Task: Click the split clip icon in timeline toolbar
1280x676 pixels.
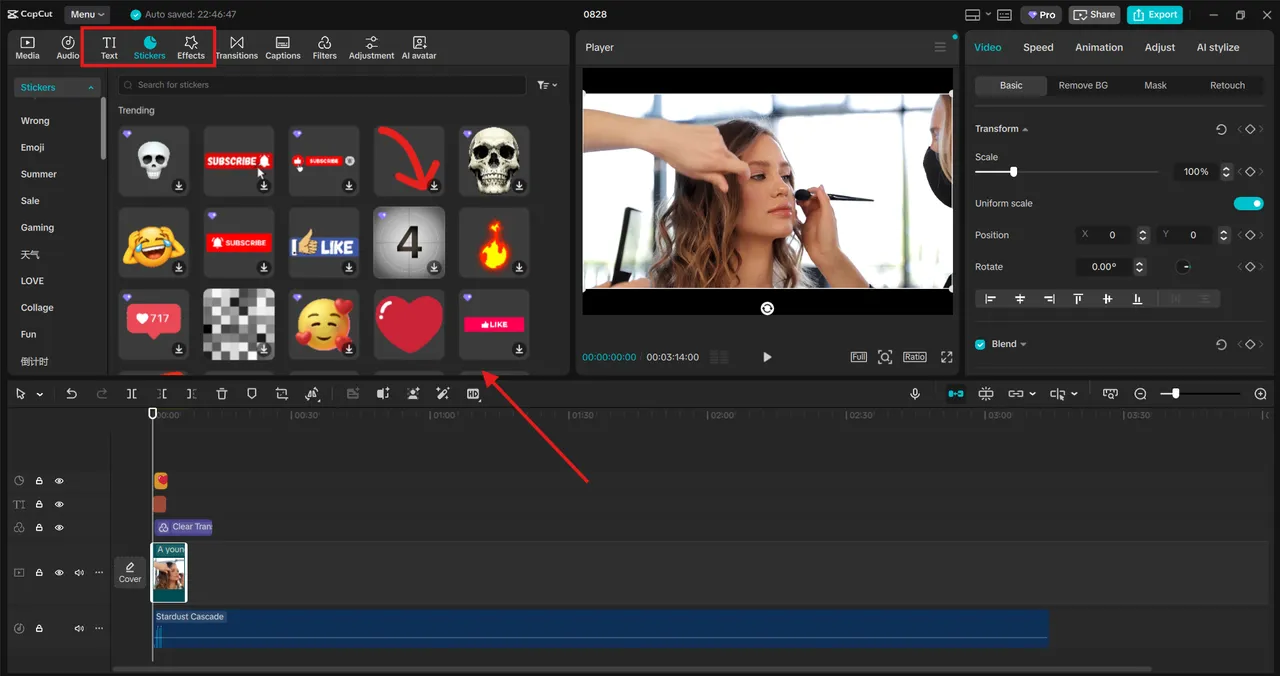Action: pyautogui.click(x=131, y=393)
